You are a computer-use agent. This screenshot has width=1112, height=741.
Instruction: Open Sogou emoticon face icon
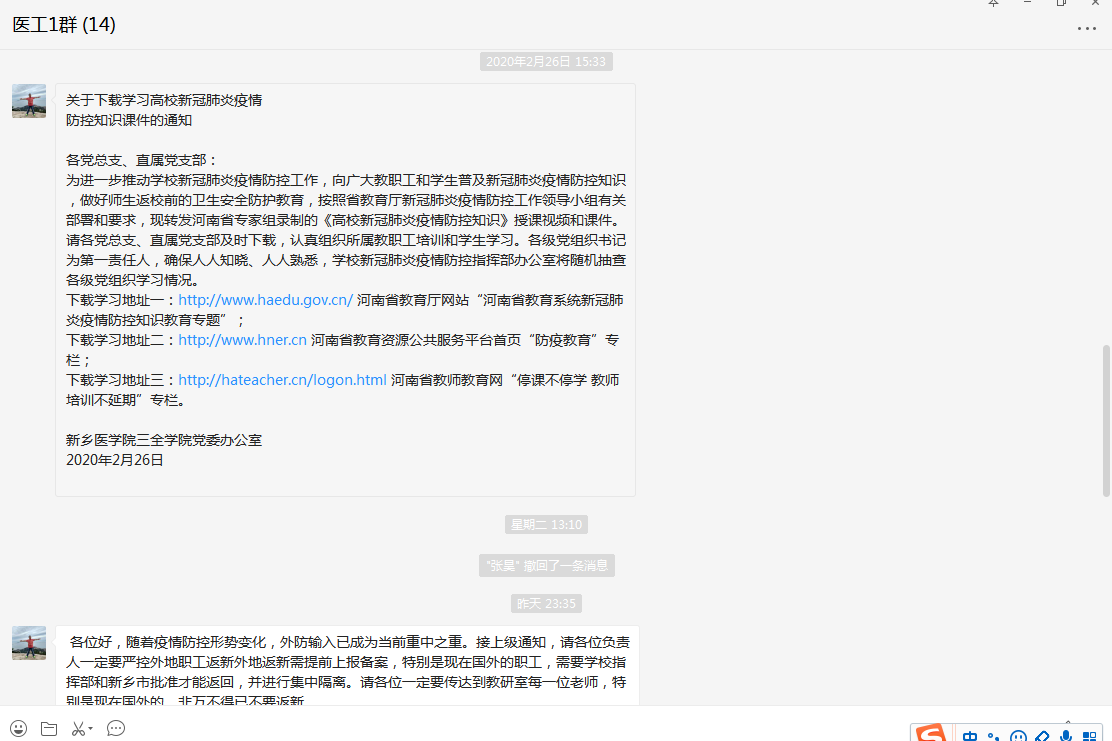1018,736
